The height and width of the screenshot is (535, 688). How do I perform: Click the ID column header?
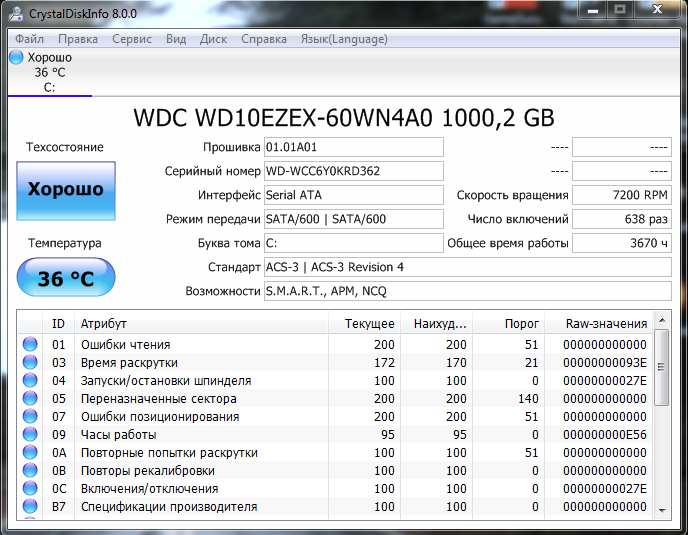click(58, 323)
